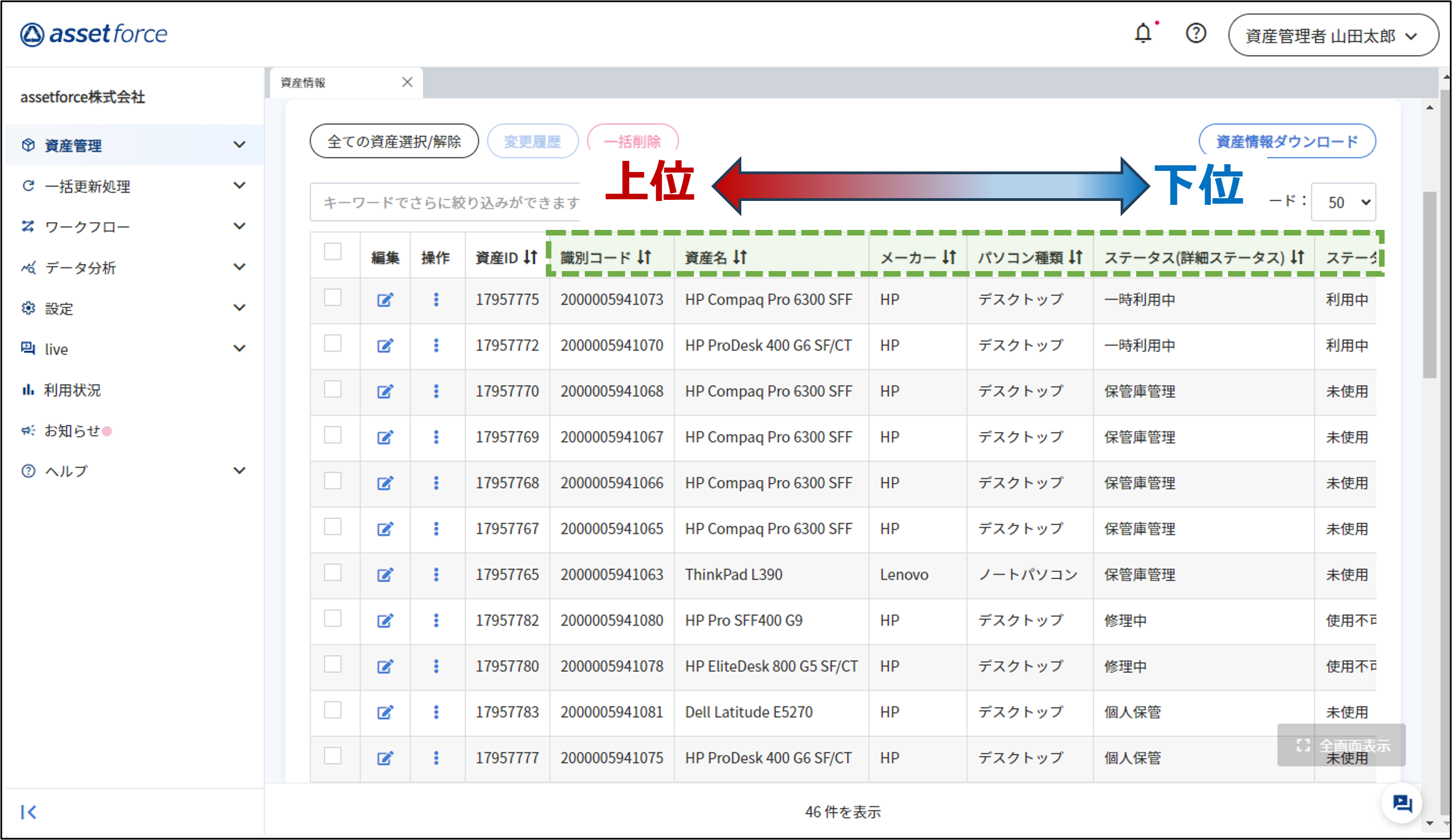Click the 変更履歴 button
Screen dimensions: 1452x840
pos(532,141)
